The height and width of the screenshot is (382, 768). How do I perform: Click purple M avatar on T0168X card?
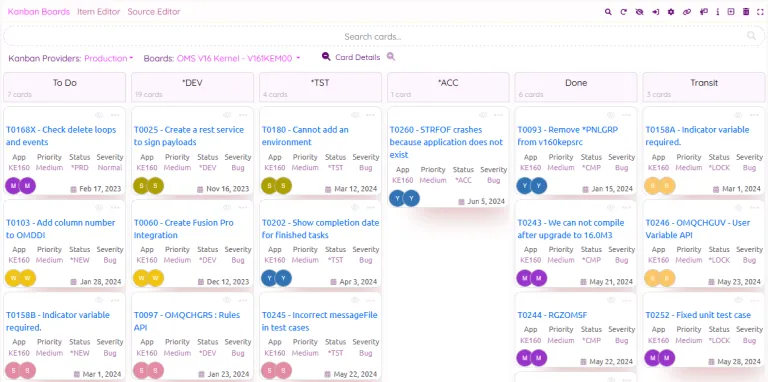(x=13, y=186)
